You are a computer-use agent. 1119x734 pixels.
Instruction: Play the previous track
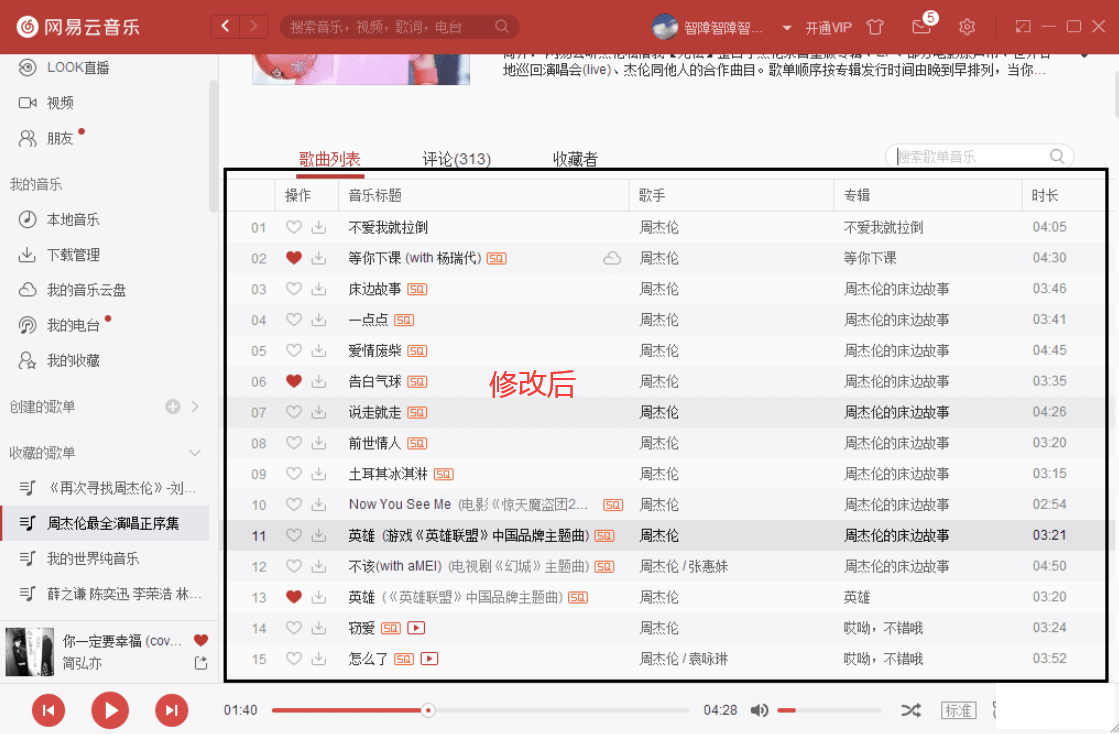(49, 710)
